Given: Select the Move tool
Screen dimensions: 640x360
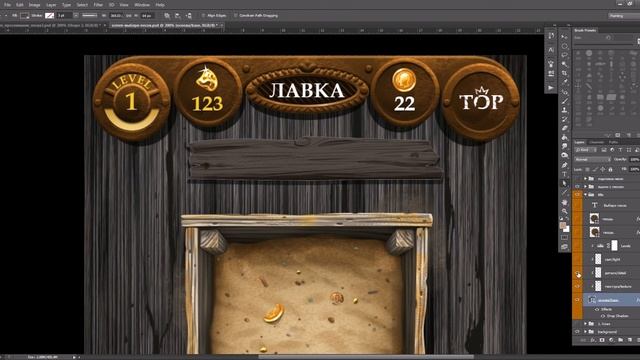Looking at the screenshot, I should (565, 37).
